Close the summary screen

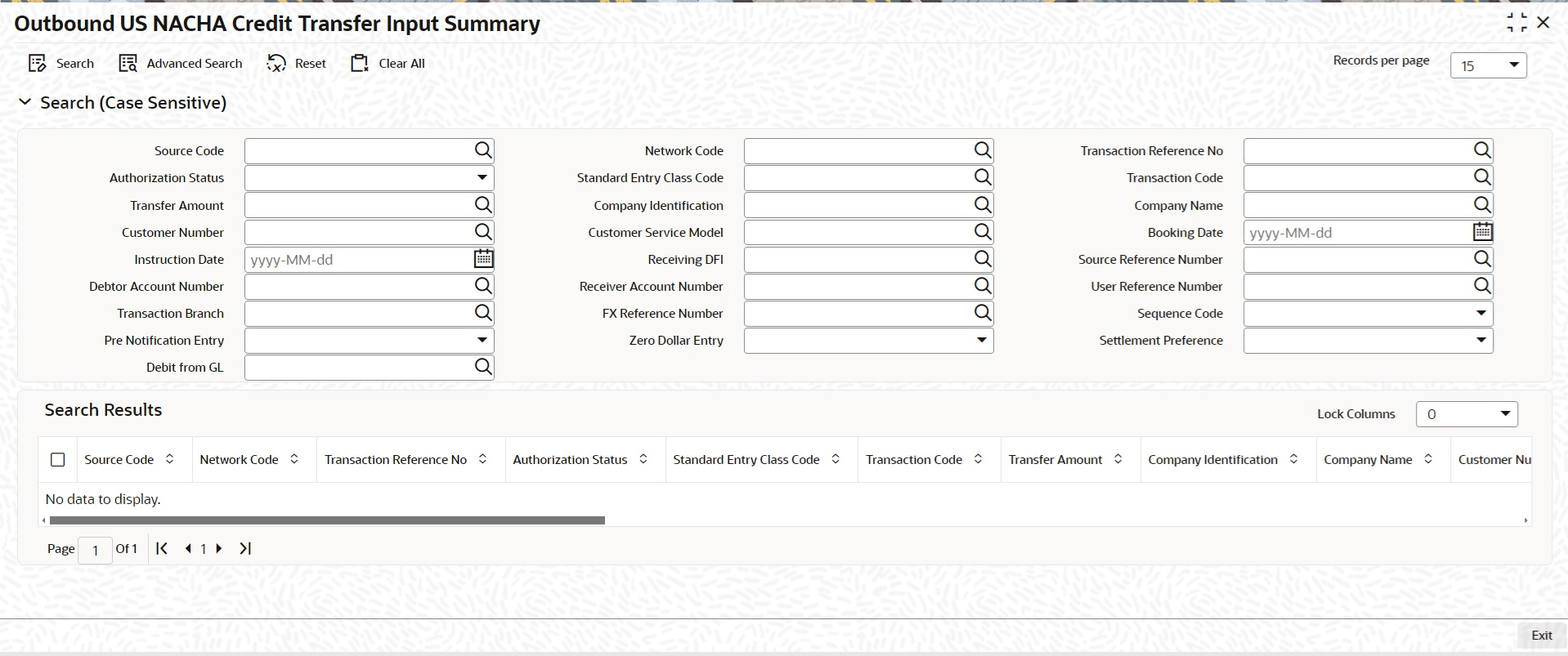(1543, 23)
